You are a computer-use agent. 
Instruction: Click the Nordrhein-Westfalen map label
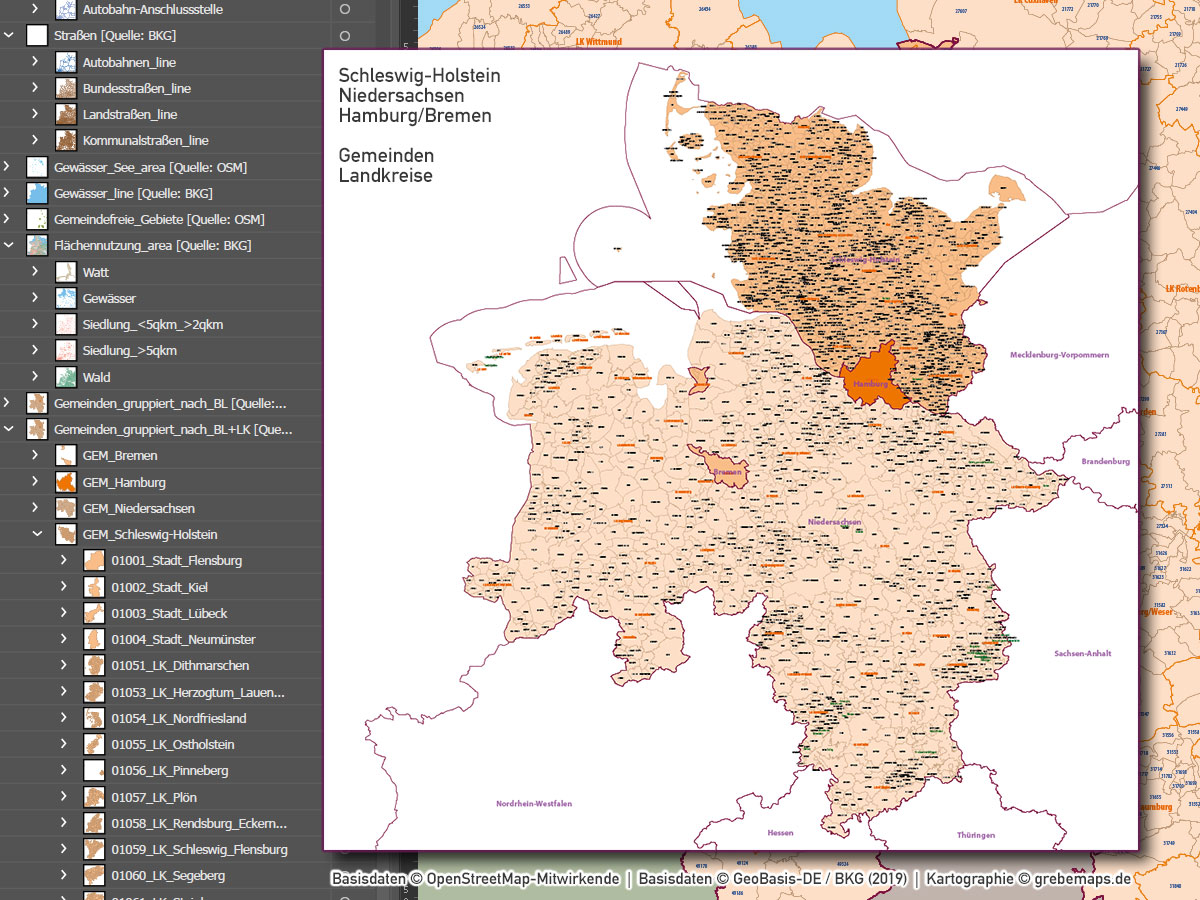click(x=534, y=803)
